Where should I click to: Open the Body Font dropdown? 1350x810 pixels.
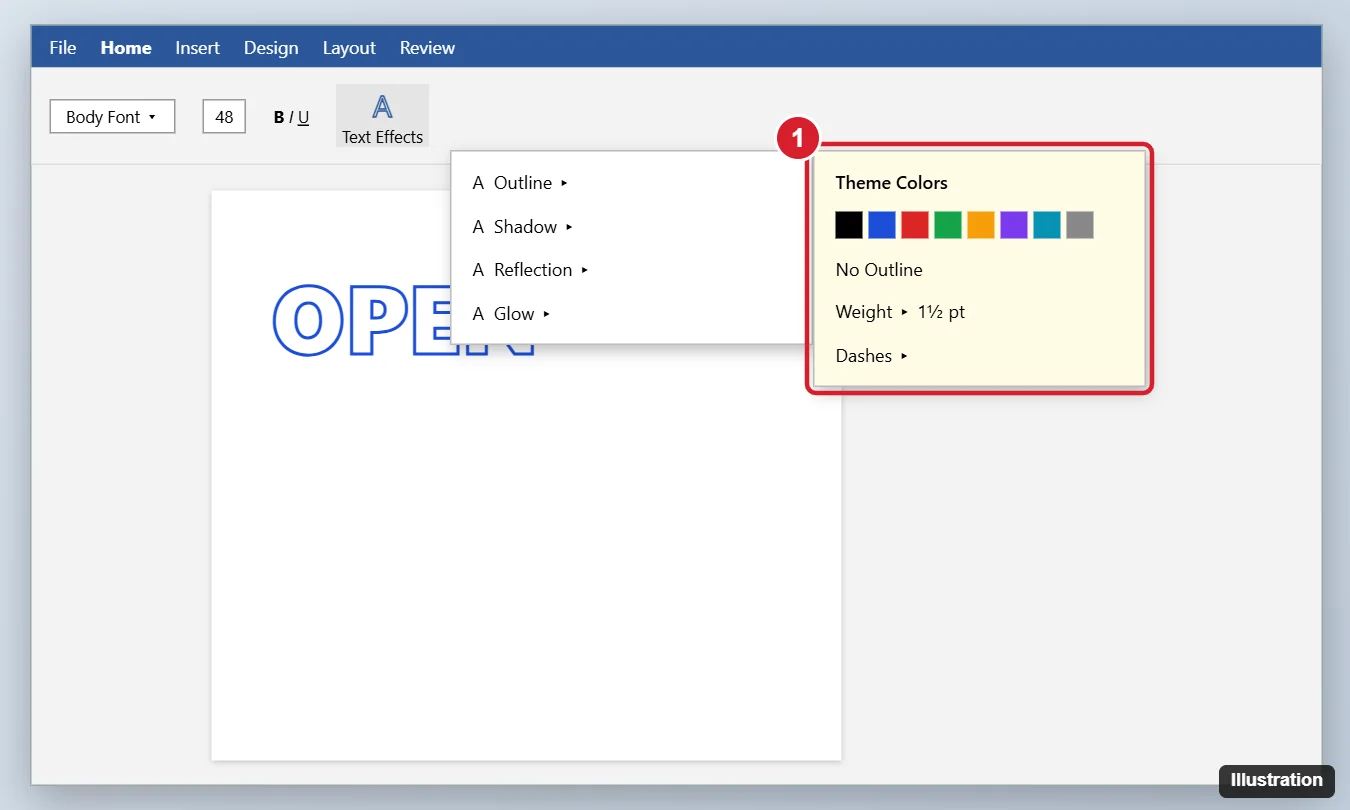pyautogui.click(x=112, y=117)
